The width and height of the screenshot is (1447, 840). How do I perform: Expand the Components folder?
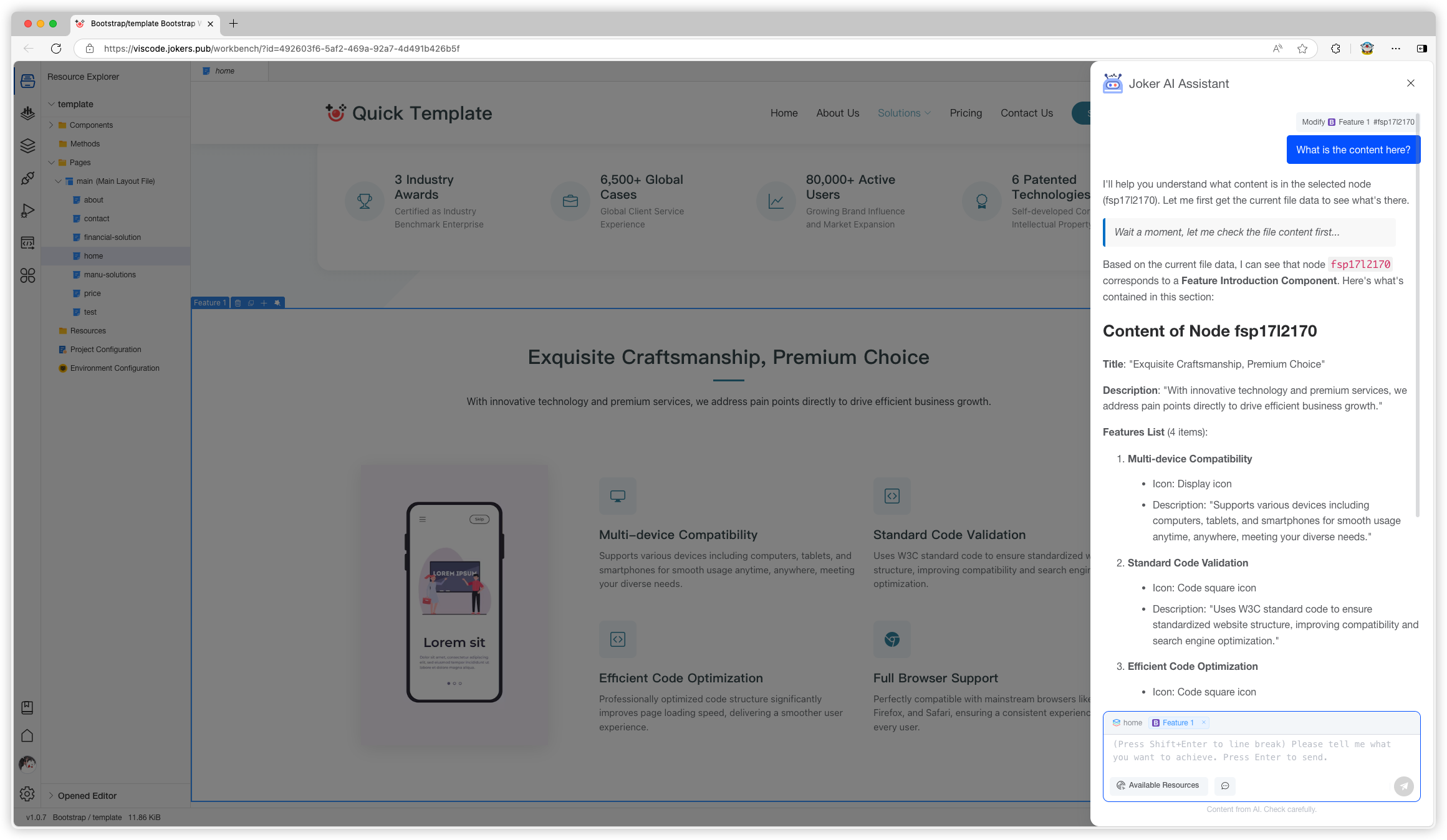[x=52, y=125]
